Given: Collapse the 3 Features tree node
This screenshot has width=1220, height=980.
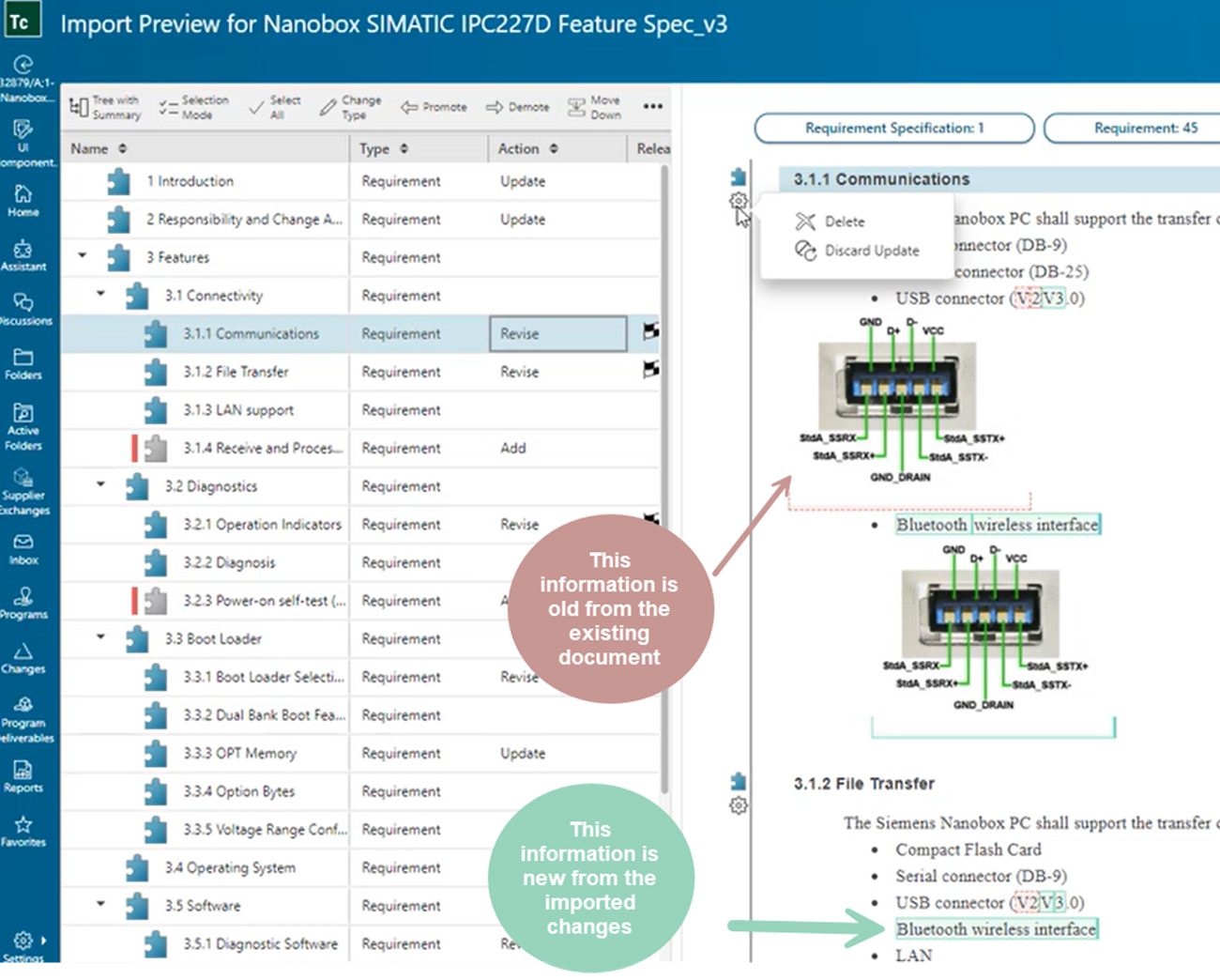Looking at the screenshot, I should pyautogui.click(x=83, y=255).
